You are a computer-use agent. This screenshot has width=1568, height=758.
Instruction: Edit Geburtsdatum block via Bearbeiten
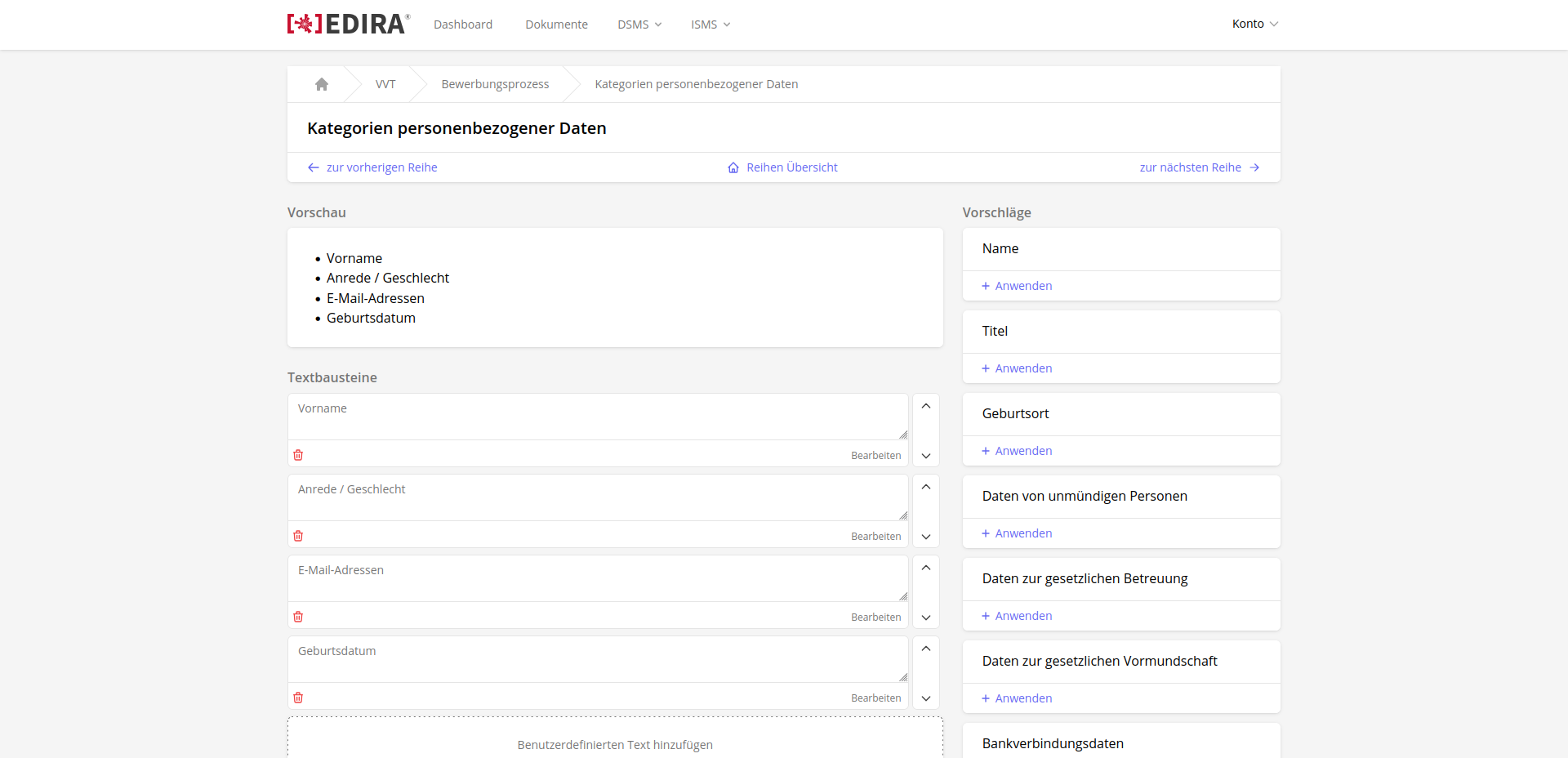tap(876, 698)
